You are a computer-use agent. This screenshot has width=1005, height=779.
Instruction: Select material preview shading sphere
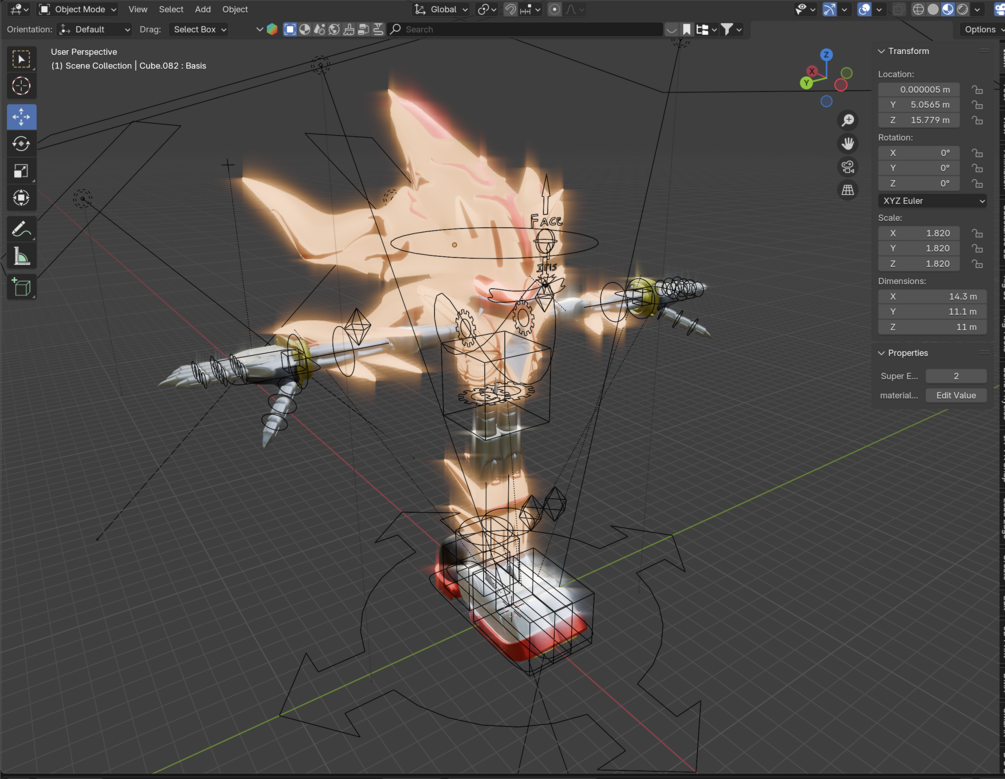947,10
